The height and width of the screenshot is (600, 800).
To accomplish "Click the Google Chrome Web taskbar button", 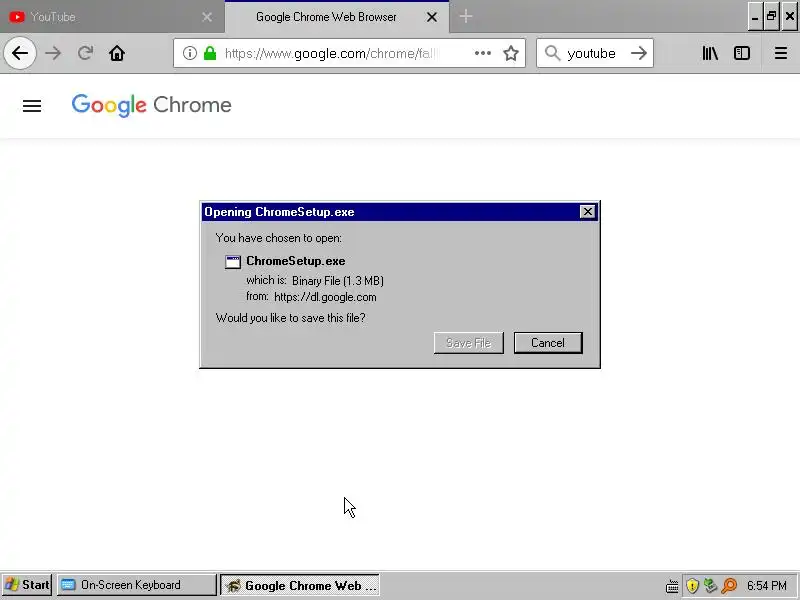I will click(300, 585).
